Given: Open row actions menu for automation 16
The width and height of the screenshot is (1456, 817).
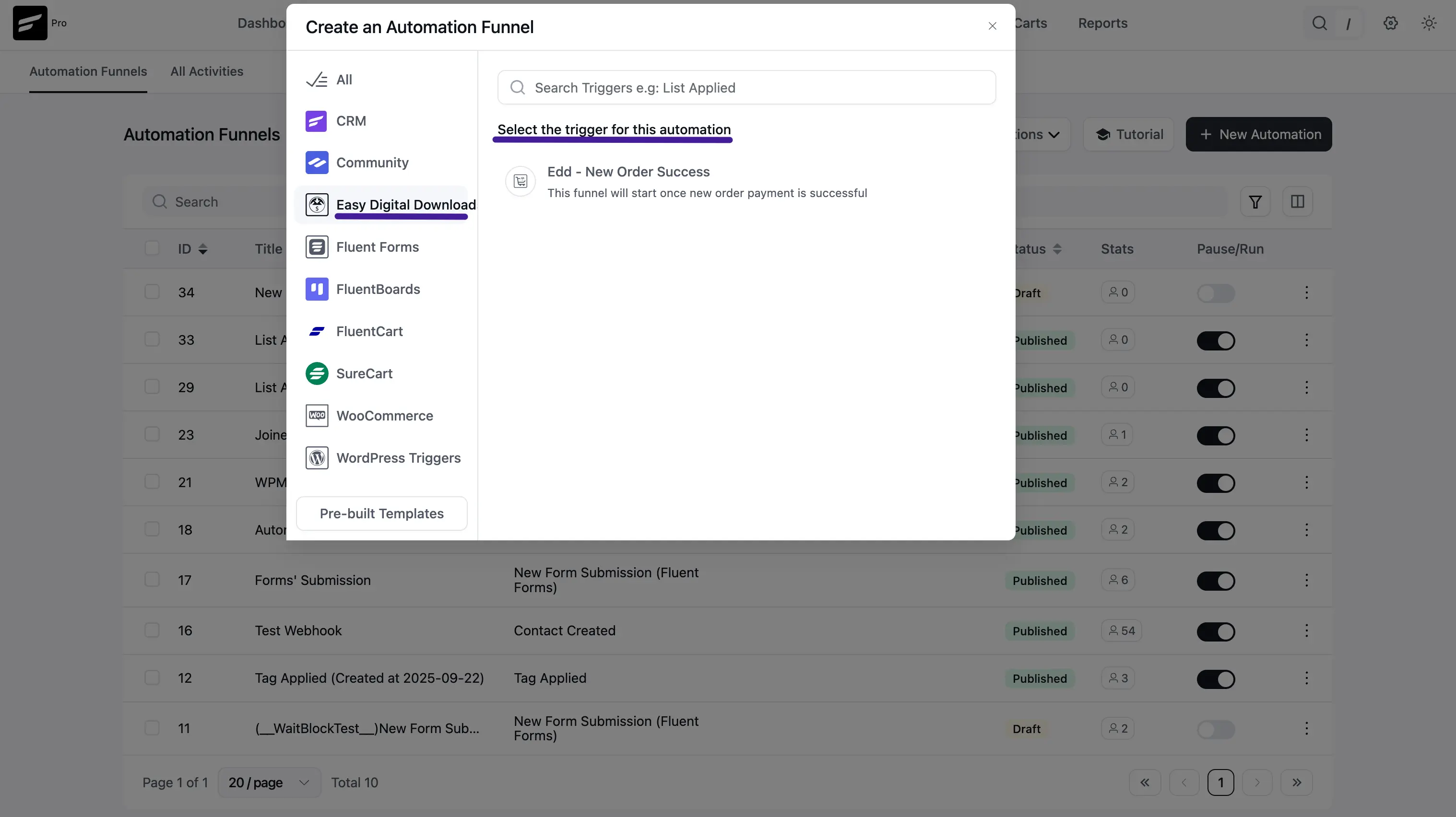Looking at the screenshot, I should [x=1306, y=630].
